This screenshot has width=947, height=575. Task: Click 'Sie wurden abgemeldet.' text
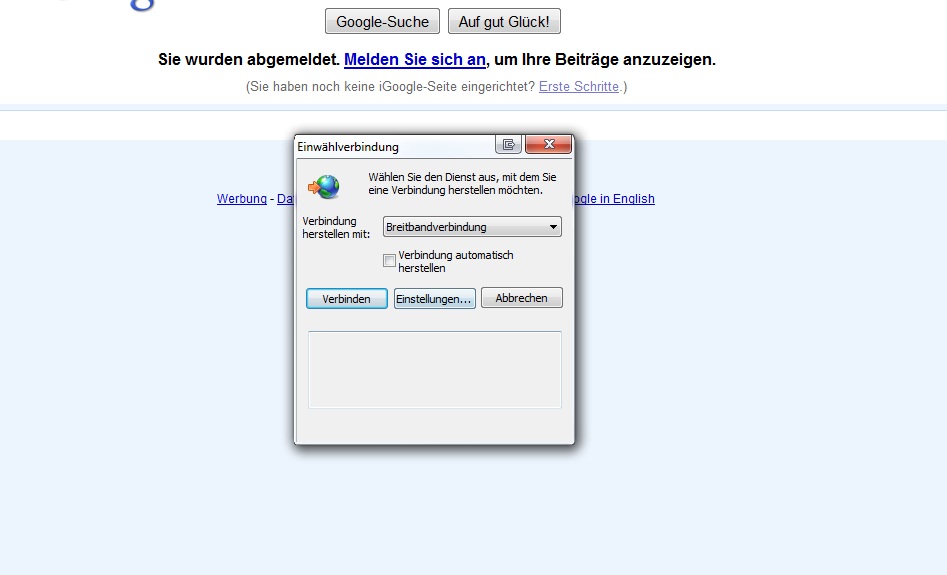(x=249, y=60)
